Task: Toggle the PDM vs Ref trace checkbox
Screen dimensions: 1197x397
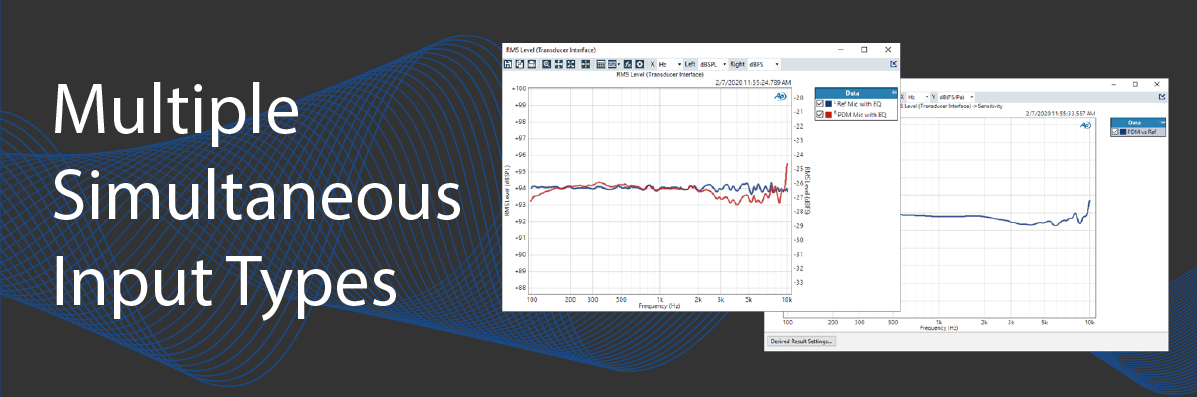Action: (x=1116, y=132)
